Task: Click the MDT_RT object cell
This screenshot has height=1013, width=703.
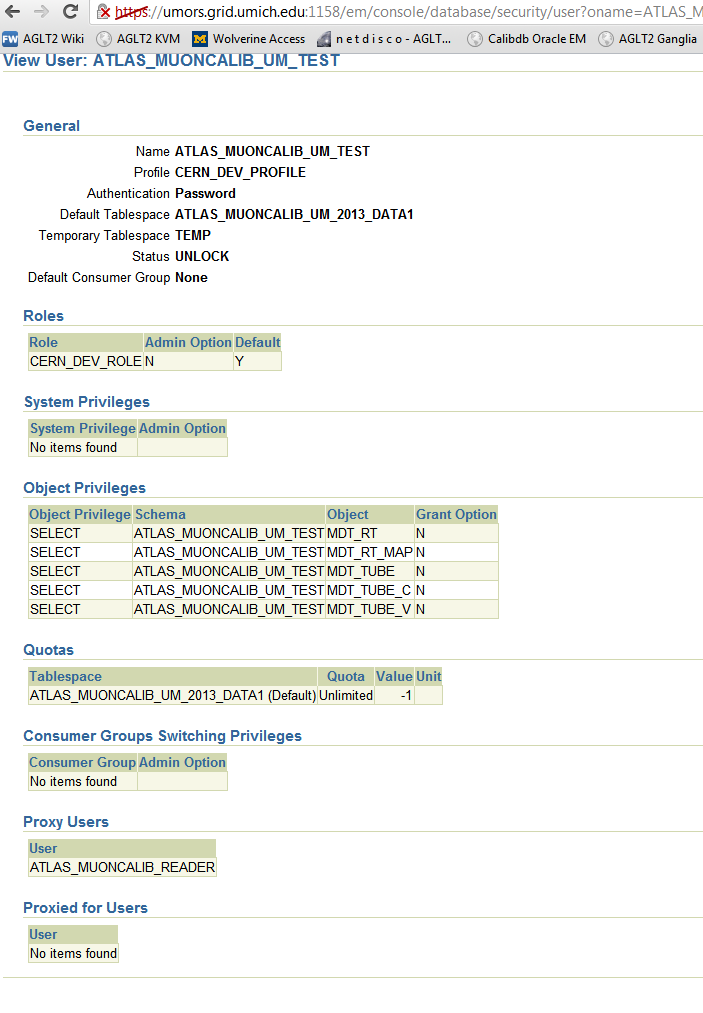Action: [x=370, y=533]
